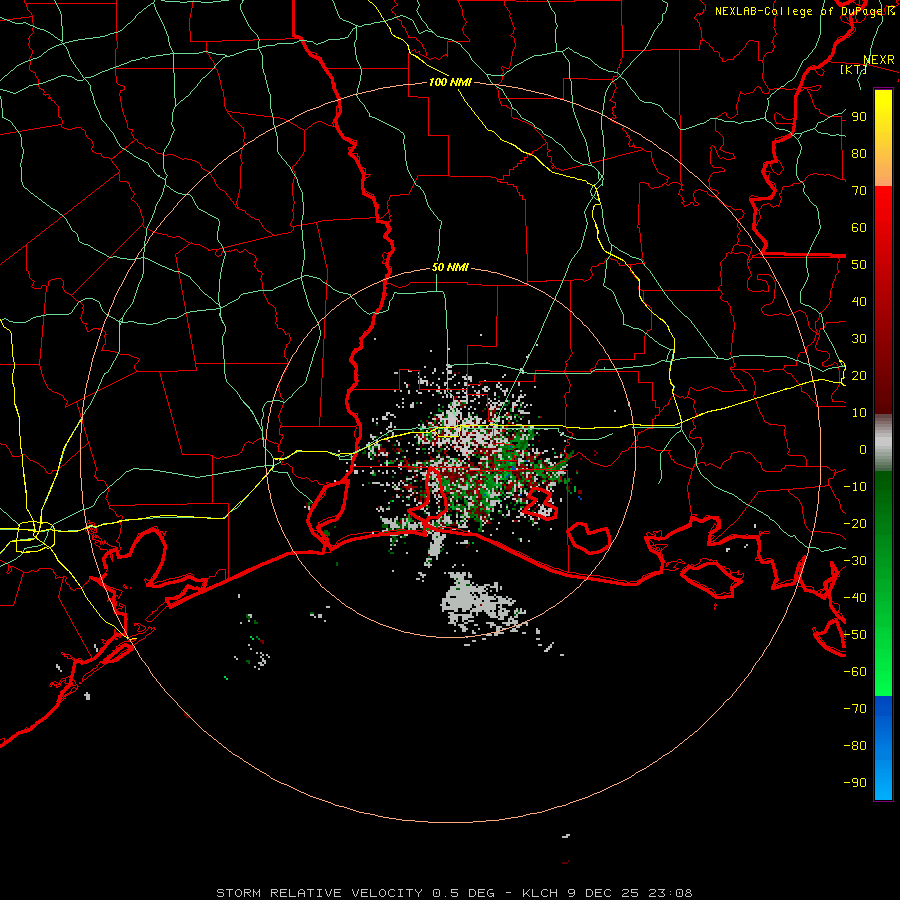Click the positive 30 knot scale label

pos(859,339)
